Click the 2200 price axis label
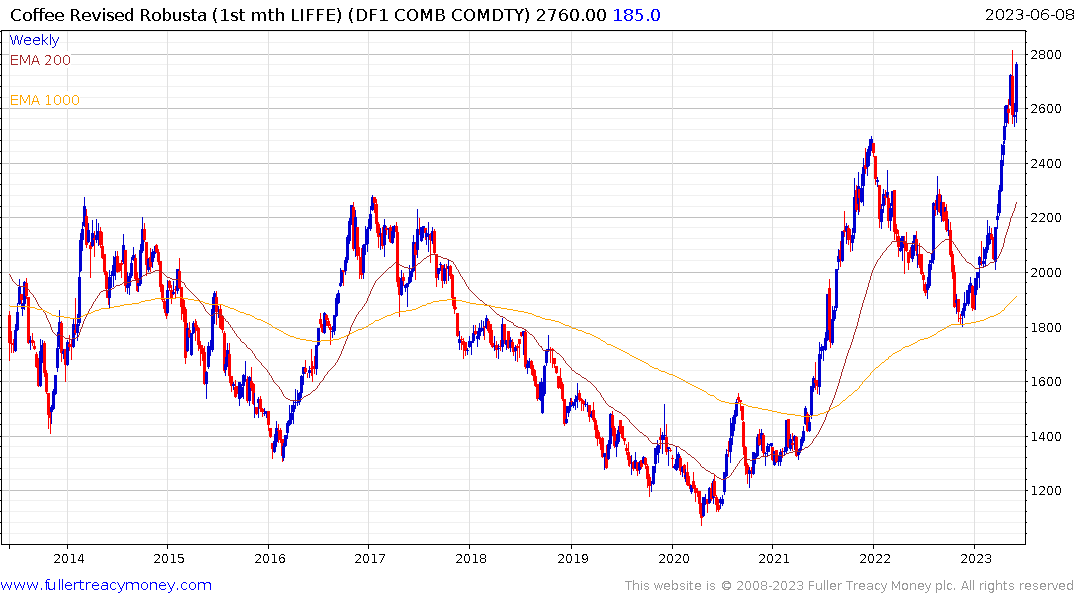 tap(1047, 218)
